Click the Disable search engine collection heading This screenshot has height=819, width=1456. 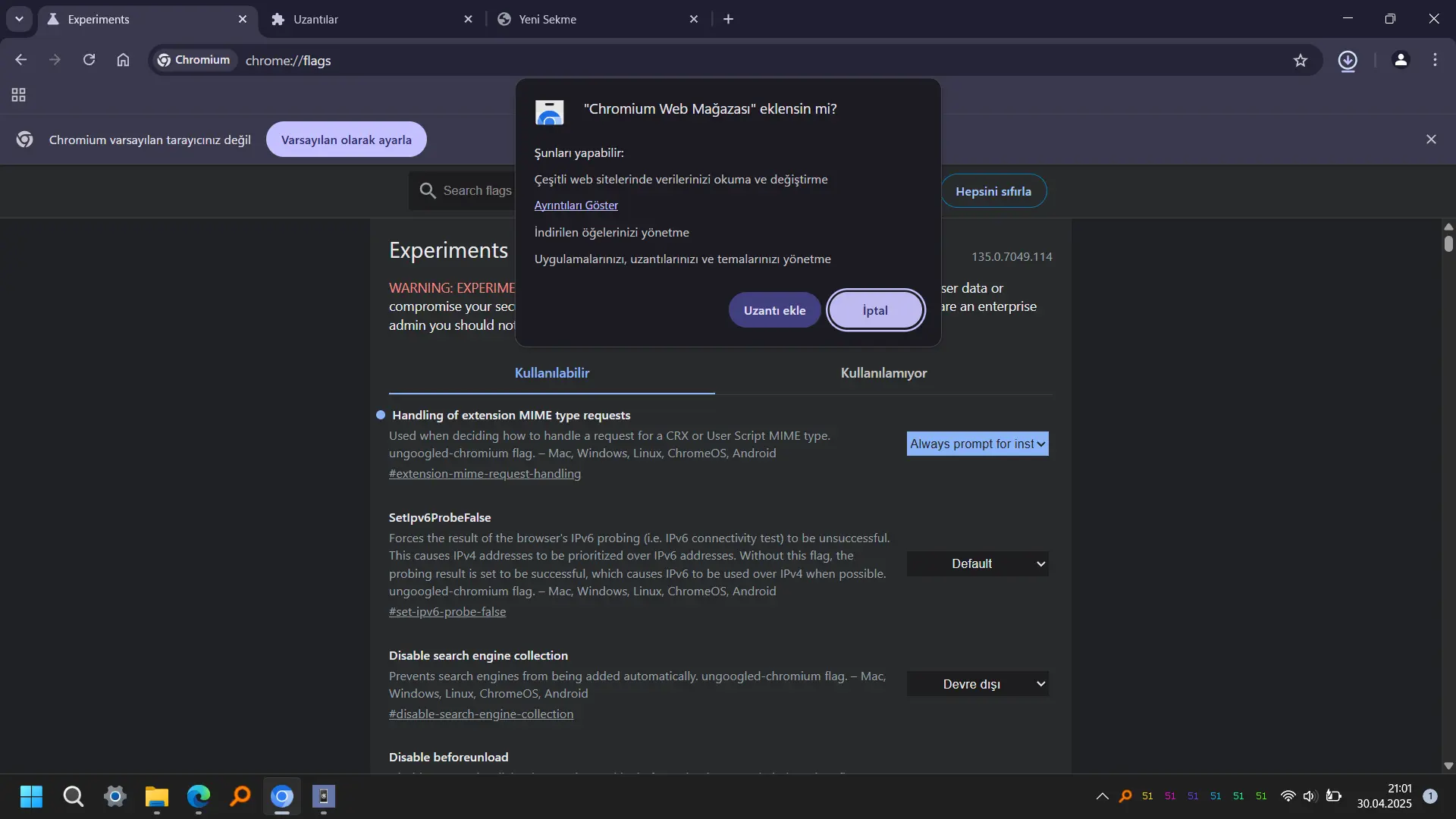point(479,656)
